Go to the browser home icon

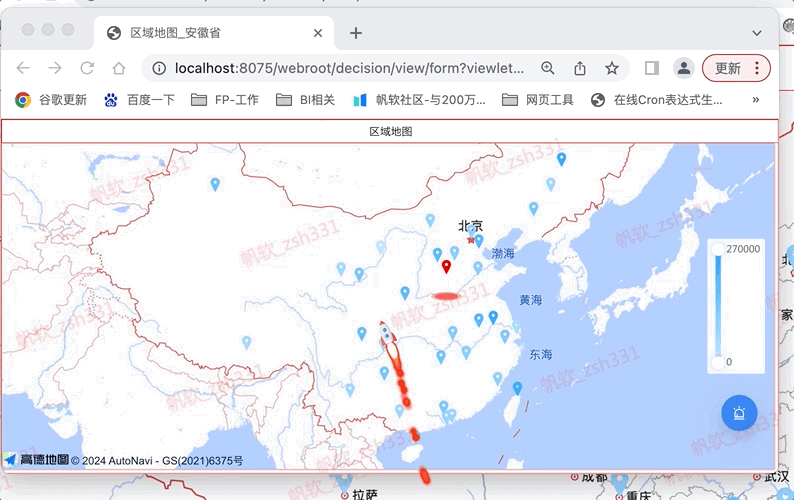(118, 68)
